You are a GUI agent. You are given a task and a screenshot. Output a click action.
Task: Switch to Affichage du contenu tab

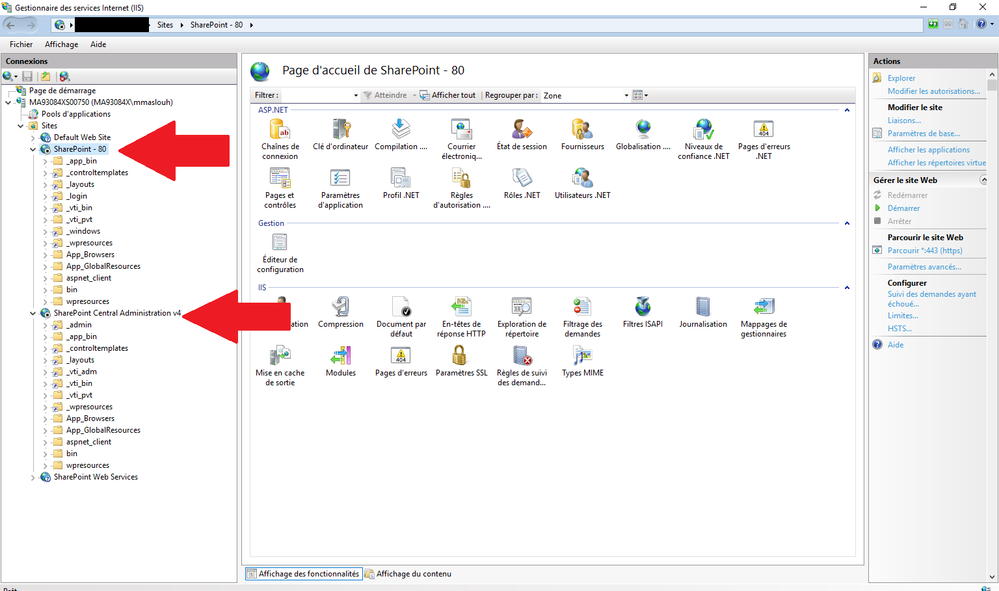click(x=408, y=574)
